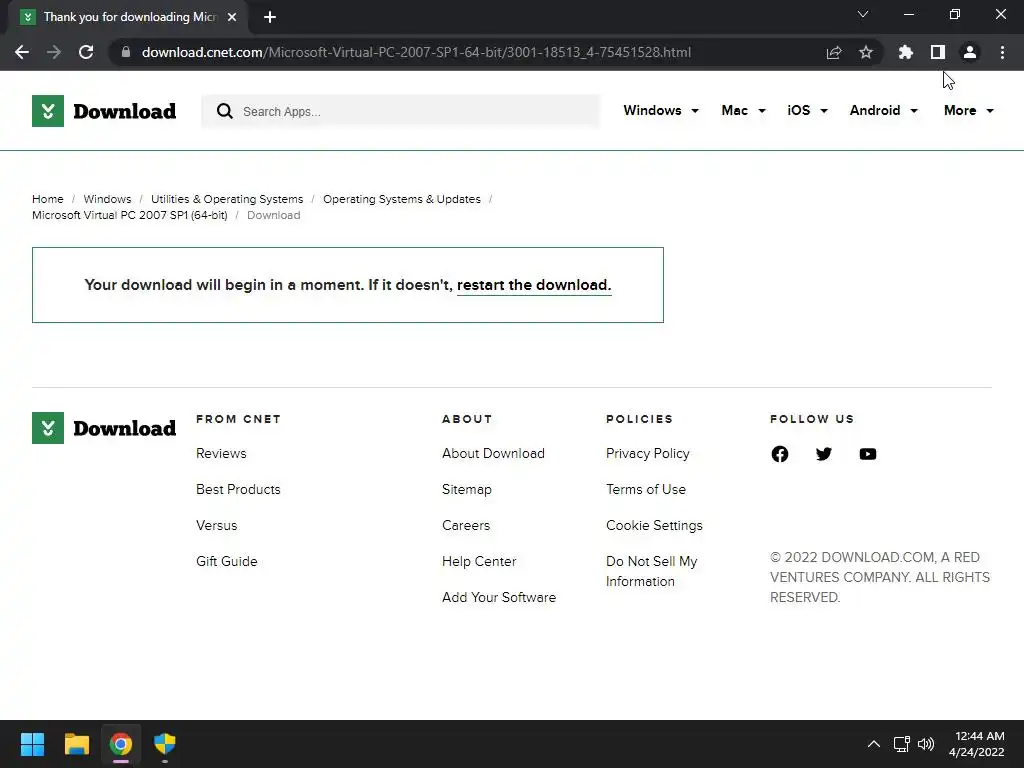Open the Windows Start button
This screenshot has height=768, width=1024.
[x=32, y=744]
